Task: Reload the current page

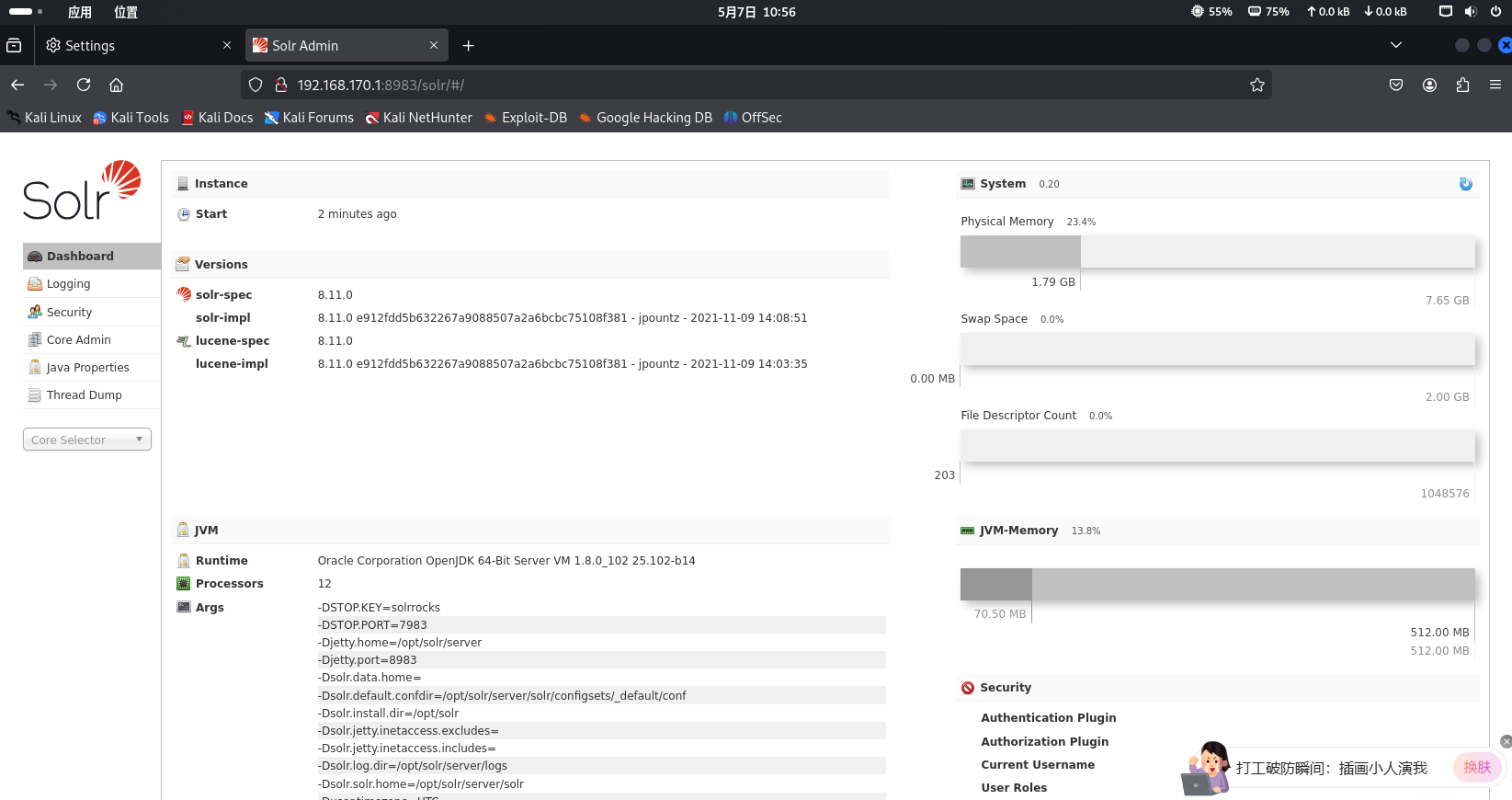Action: point(84,85)
